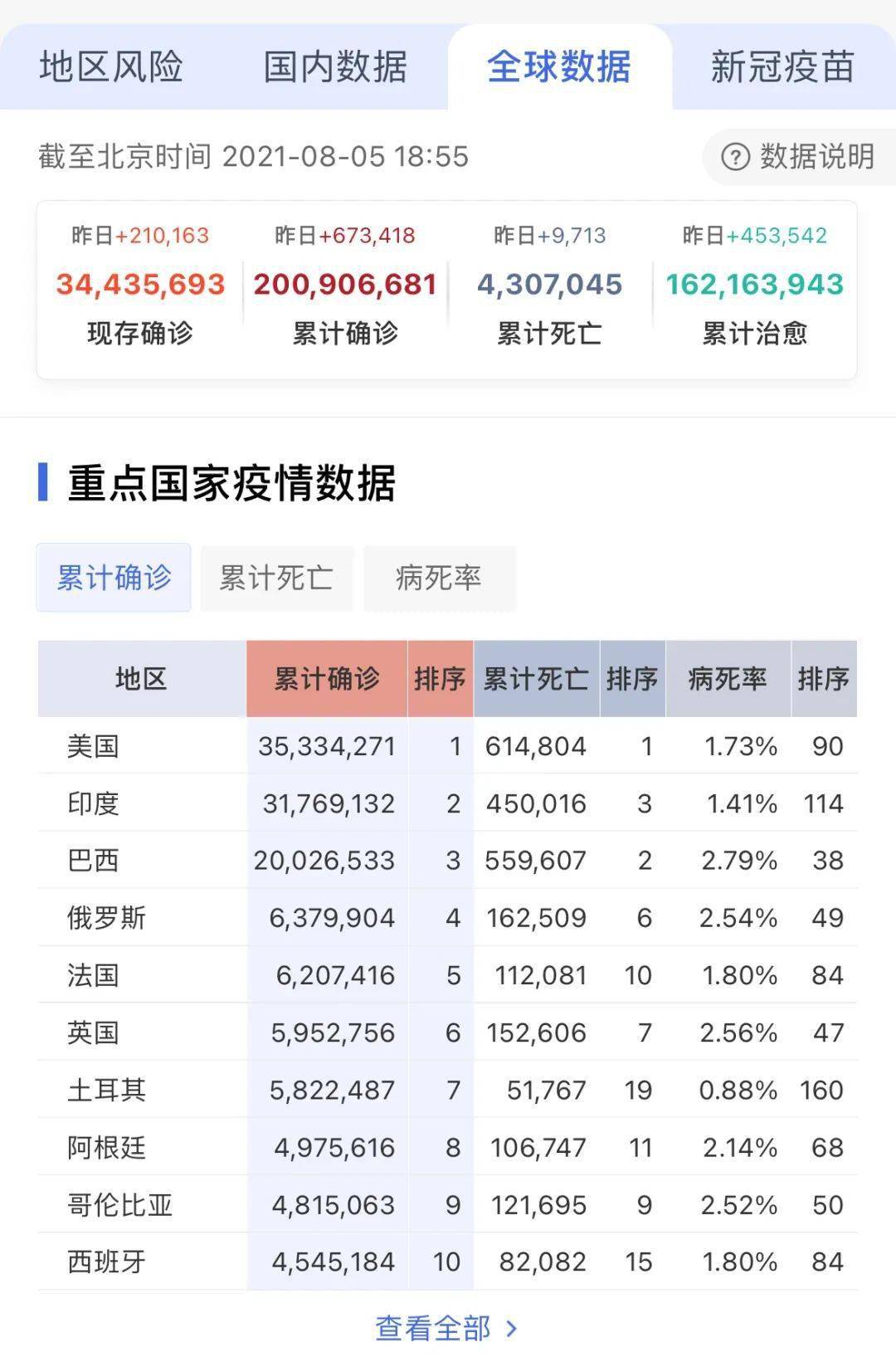Click the 印度 row name
This screenshot has width=896, height=1362.
pyautogui.click(x=93, y=803)
